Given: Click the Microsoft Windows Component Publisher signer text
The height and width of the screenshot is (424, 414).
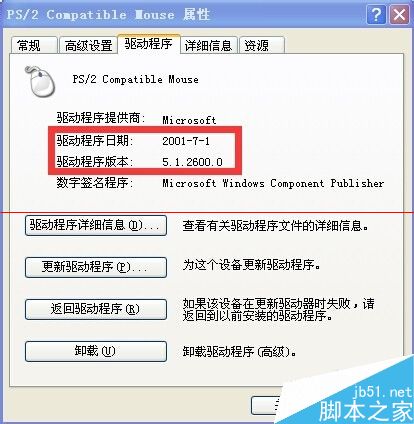Looking at the screenshot, I should pyautogui.click(x=273, y=183).
